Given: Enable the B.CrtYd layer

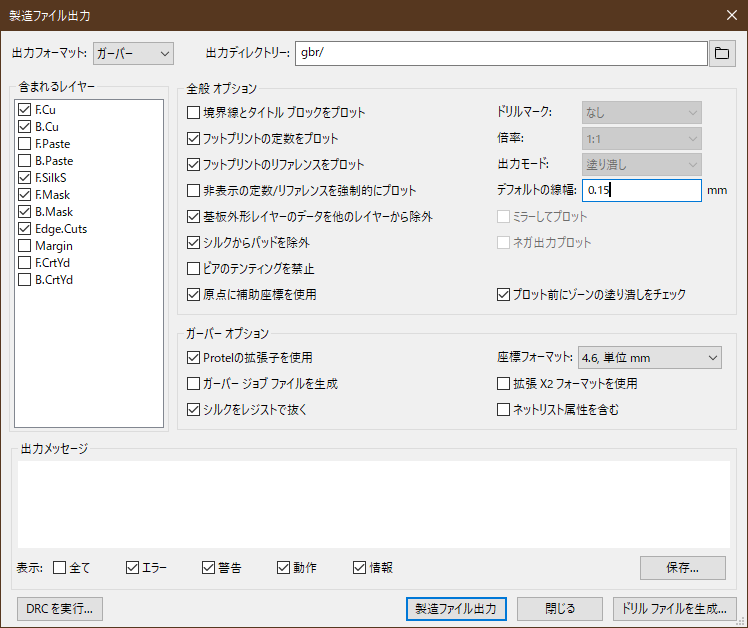Looking at the screenshot, I should pyautogui.click(x=24, y=280).
